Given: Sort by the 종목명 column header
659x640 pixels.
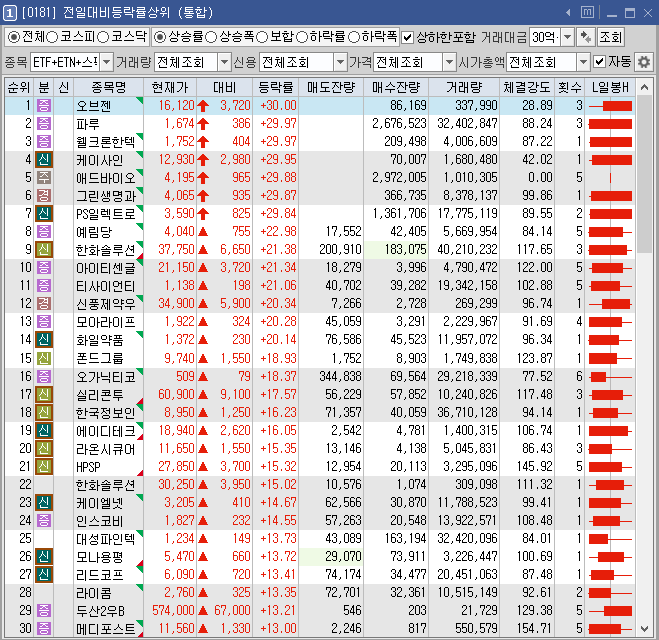Looking at the screenshot, I should click(x=108, y=87).
